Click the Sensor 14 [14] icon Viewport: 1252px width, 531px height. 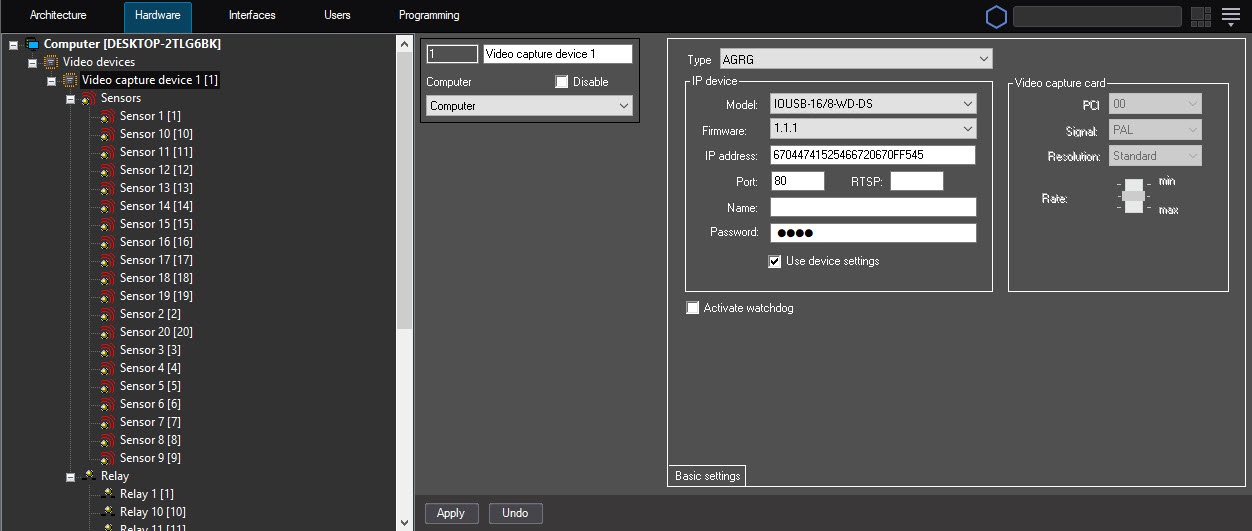108,206
